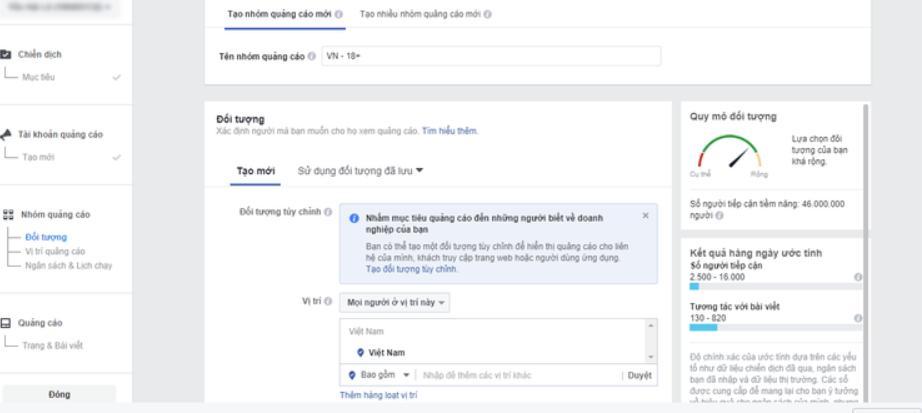Open the Tạo đối tượng tùy chỉnh link
The image size is (922, 413).
pyautogui.click(x=411, y=269)
